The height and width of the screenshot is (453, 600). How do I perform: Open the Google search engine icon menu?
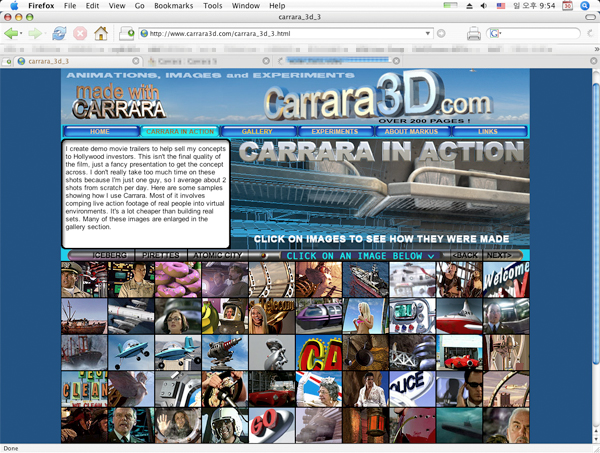click(x=495, y=34)
